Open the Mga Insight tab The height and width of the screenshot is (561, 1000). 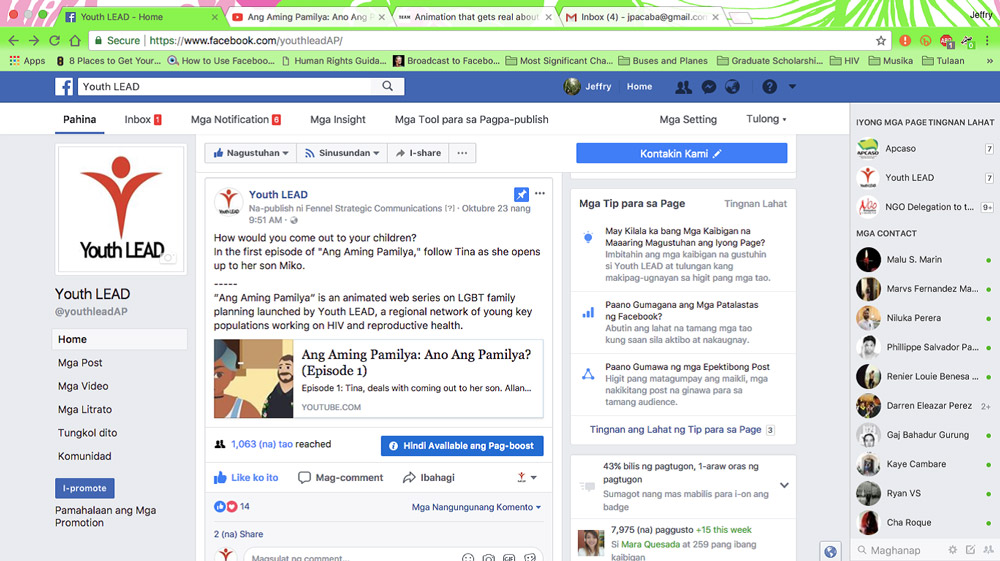[337, 119]
